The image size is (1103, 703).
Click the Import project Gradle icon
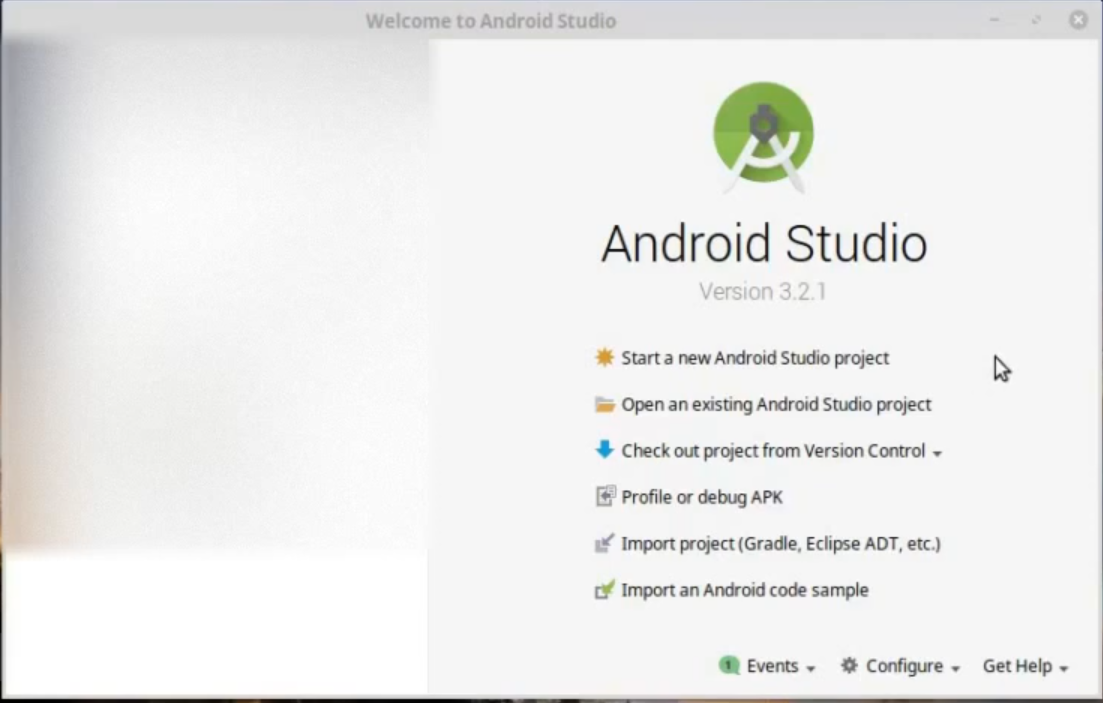[606, 543]
